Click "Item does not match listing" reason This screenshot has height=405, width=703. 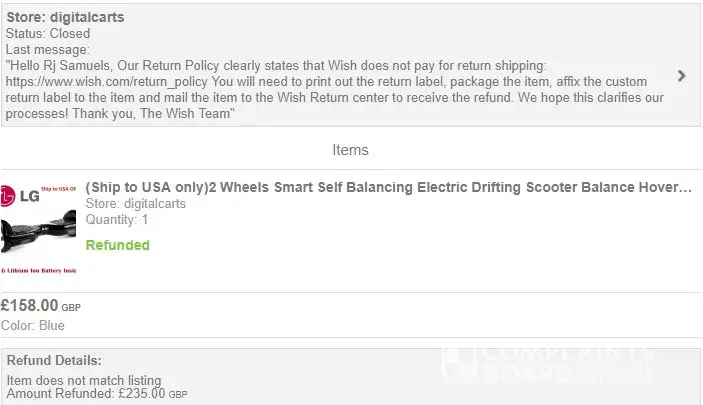[x=84, y=380]
